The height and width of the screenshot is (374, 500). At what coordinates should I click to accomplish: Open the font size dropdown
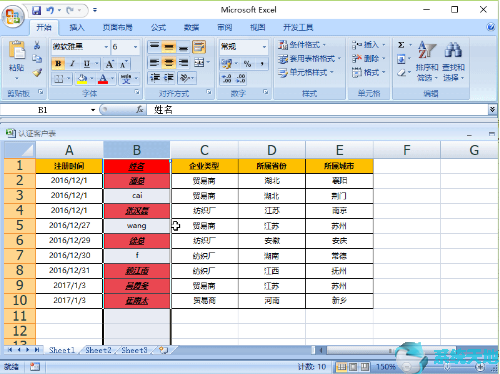(135, 47)
